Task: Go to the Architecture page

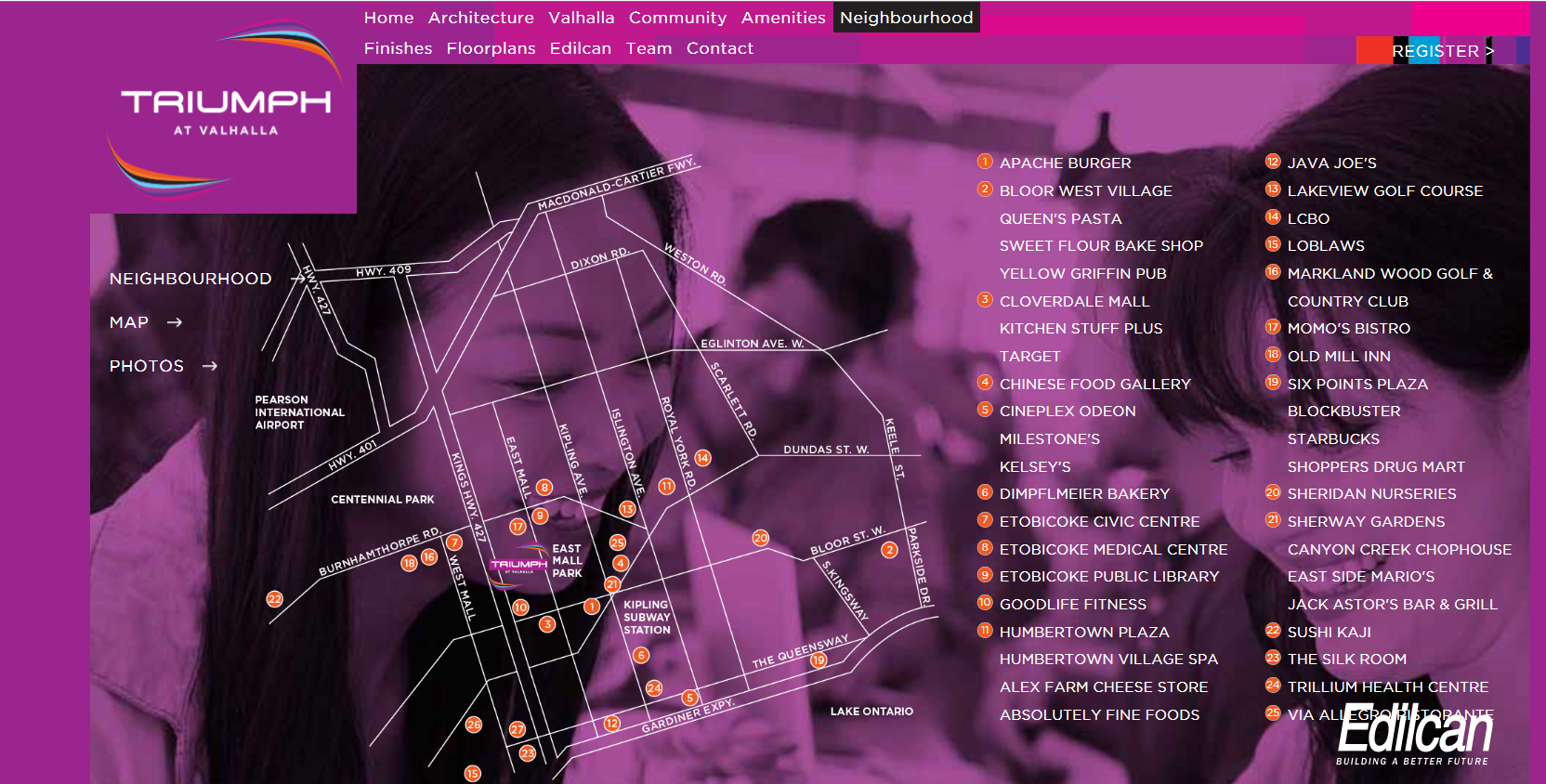Action: pyautogui.click(x=480, y=18)
